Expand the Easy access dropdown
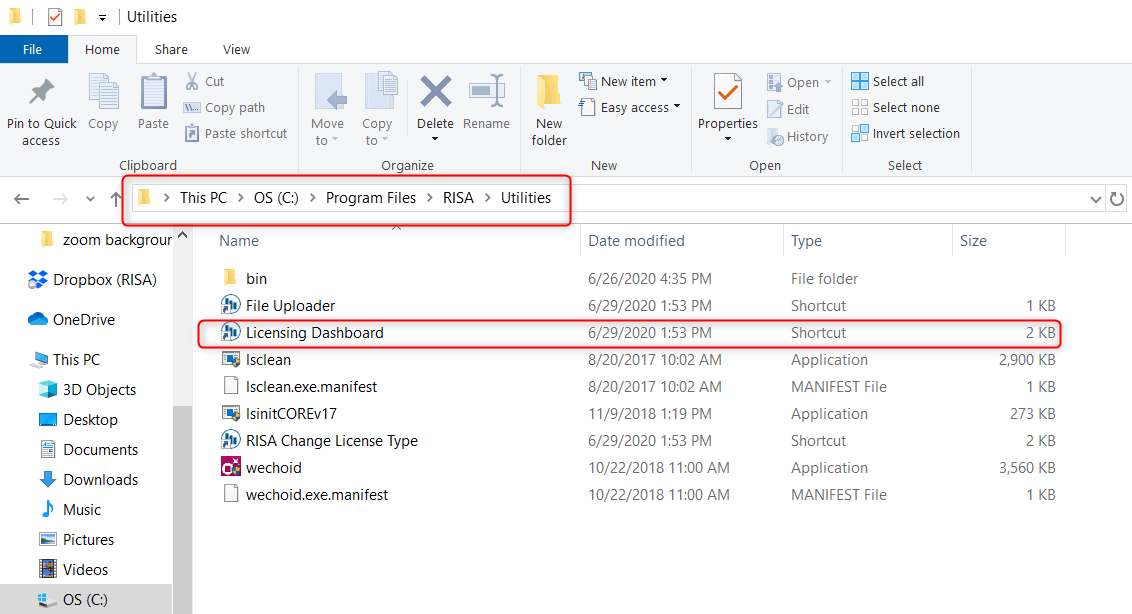 [x=630, y=107]
